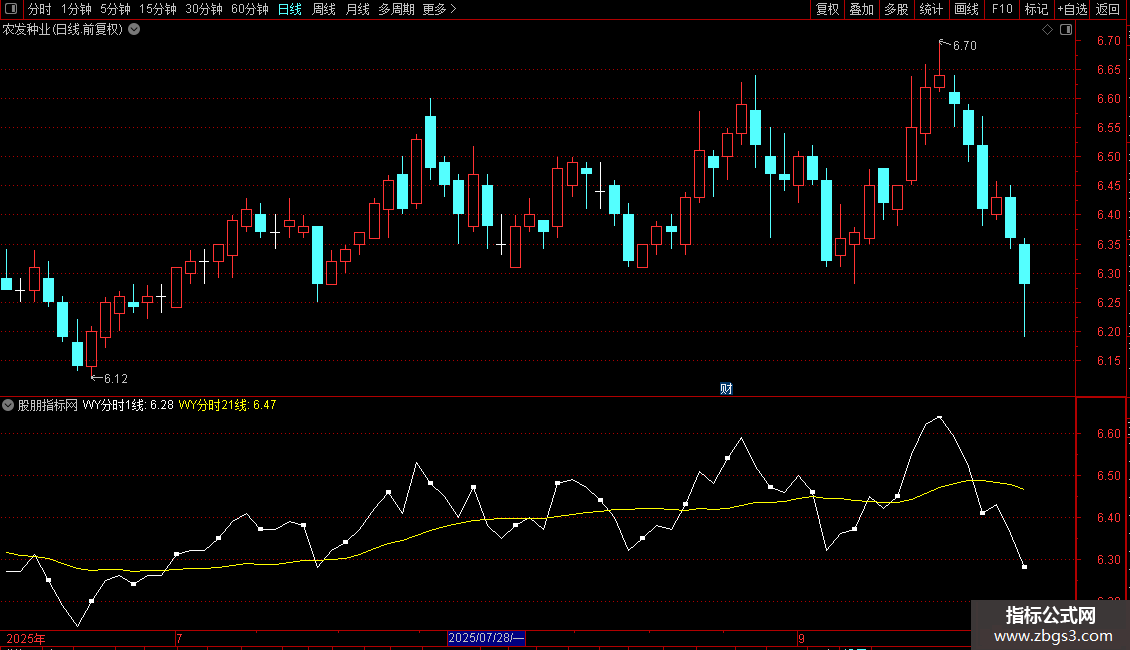Click the 6.60 label on the indicator axis
This screenshot has height=650, width=1130.
click(1108, 433)
